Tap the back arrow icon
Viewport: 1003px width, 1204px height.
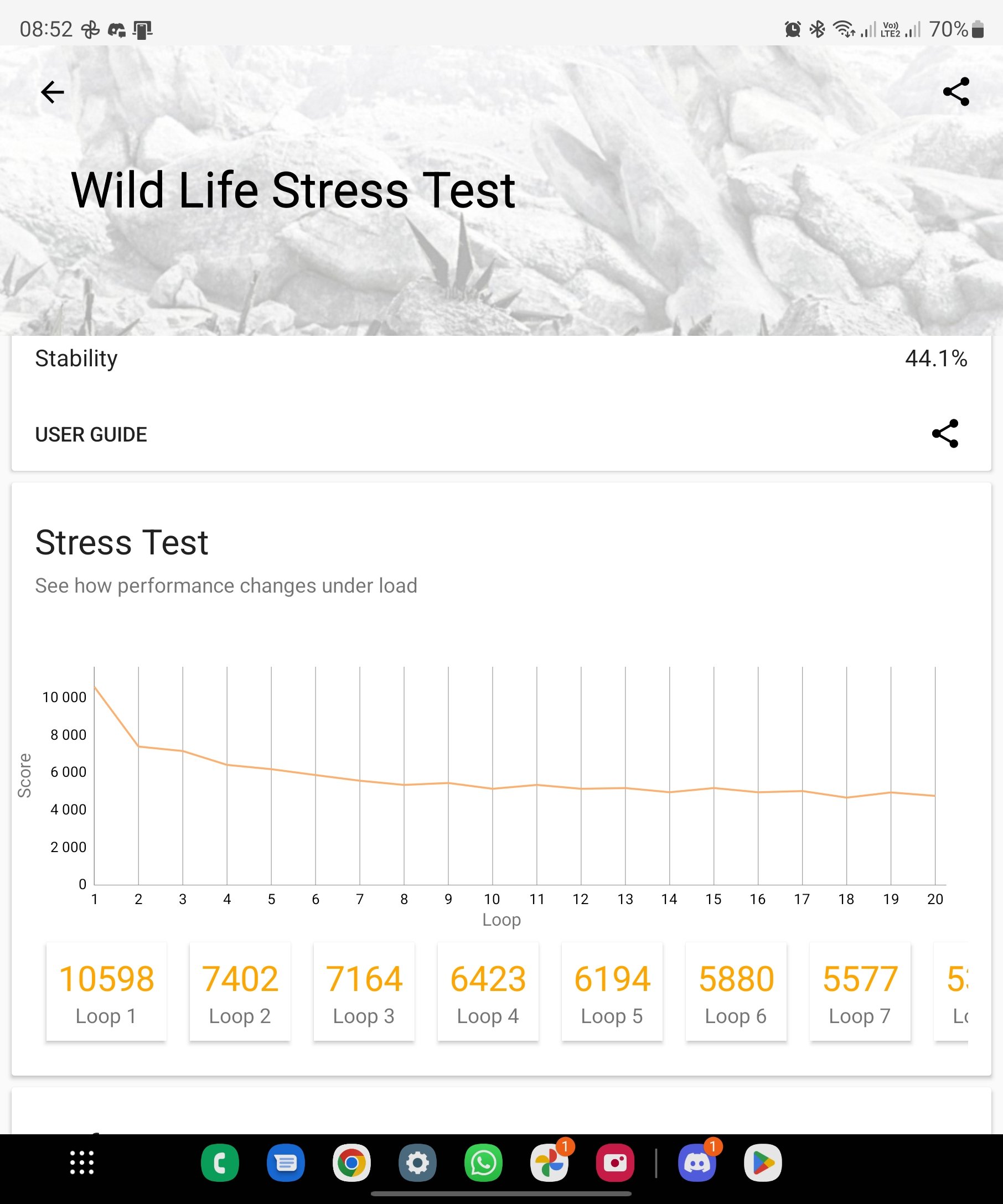(x=52, y=92)
